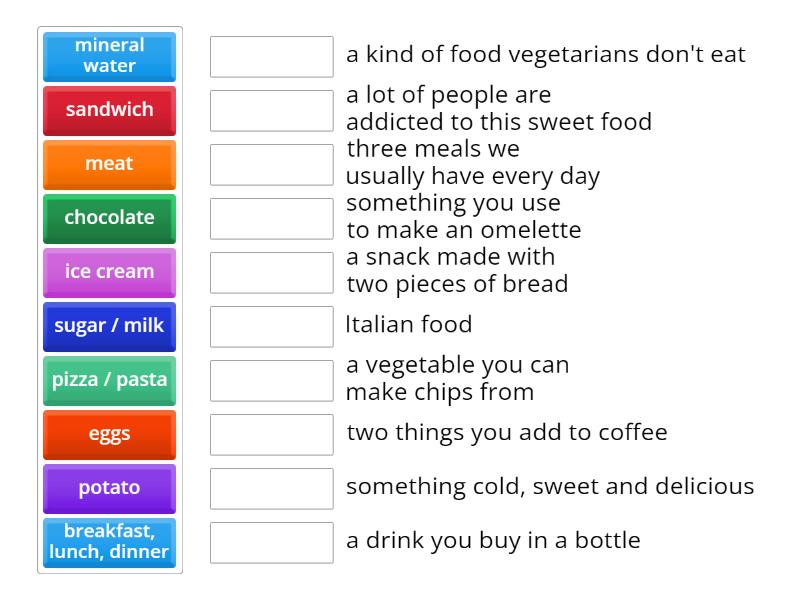Image resolution: width=800 pixels, height=600 pixels.
Task: Click the meat tile
Action: (109, 164)
